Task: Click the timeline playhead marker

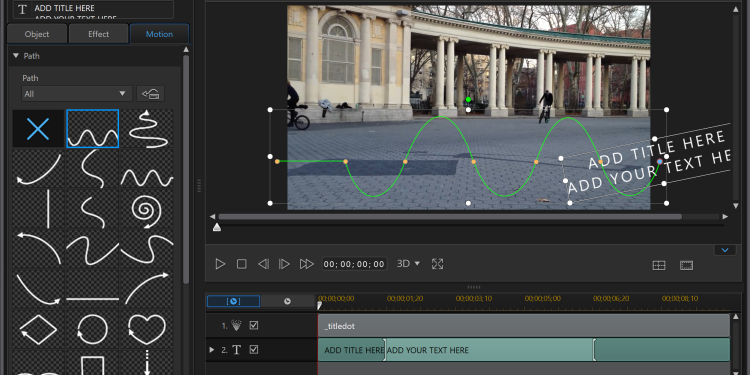Action: (x=320, y=305)
